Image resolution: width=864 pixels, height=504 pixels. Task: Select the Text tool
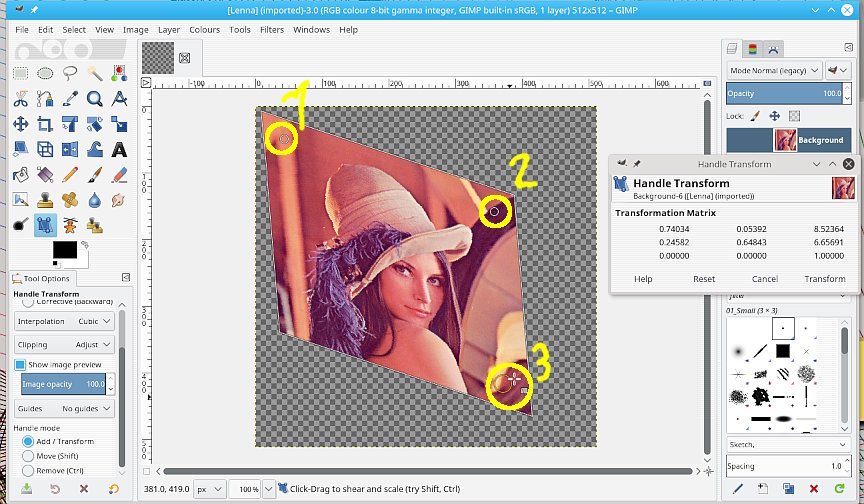(x=119, y=149)
